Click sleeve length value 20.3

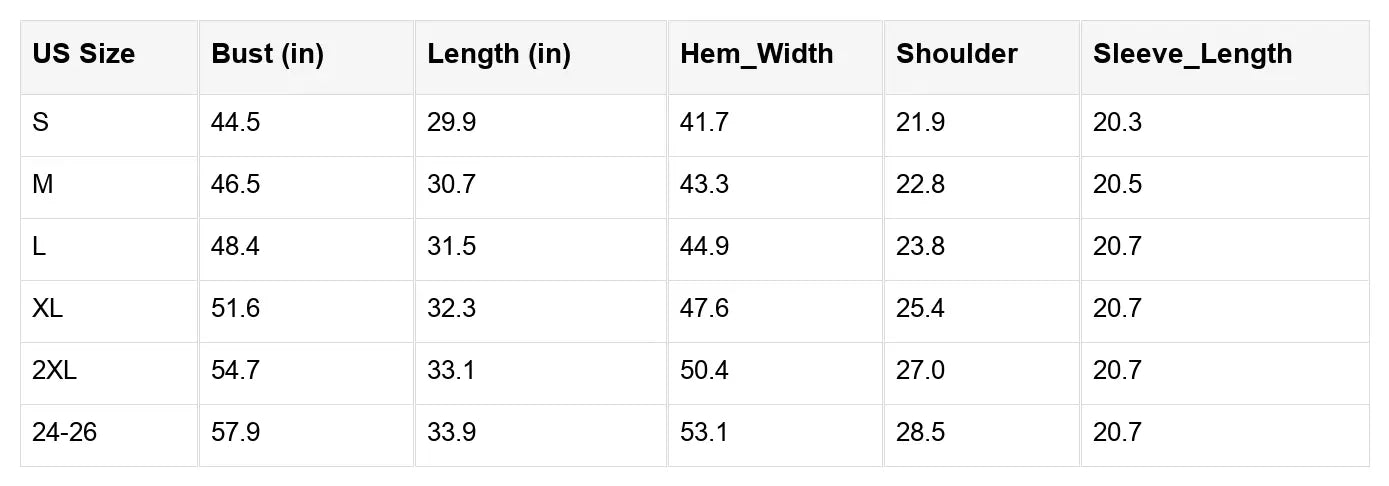click(x=1117, y=123)
